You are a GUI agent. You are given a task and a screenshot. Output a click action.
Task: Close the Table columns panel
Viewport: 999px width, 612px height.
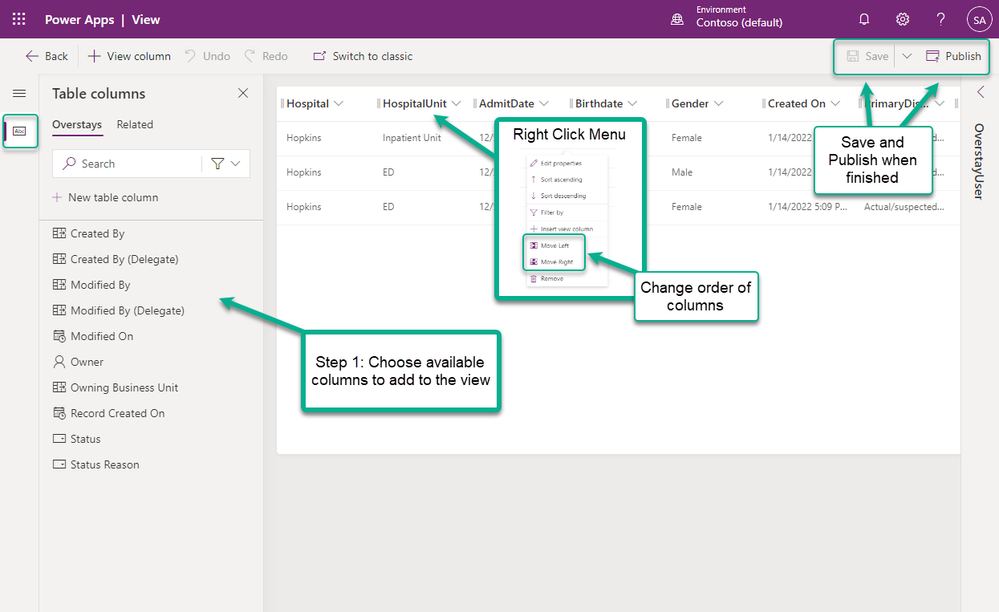pyautogui.click(x=243, y=93)
